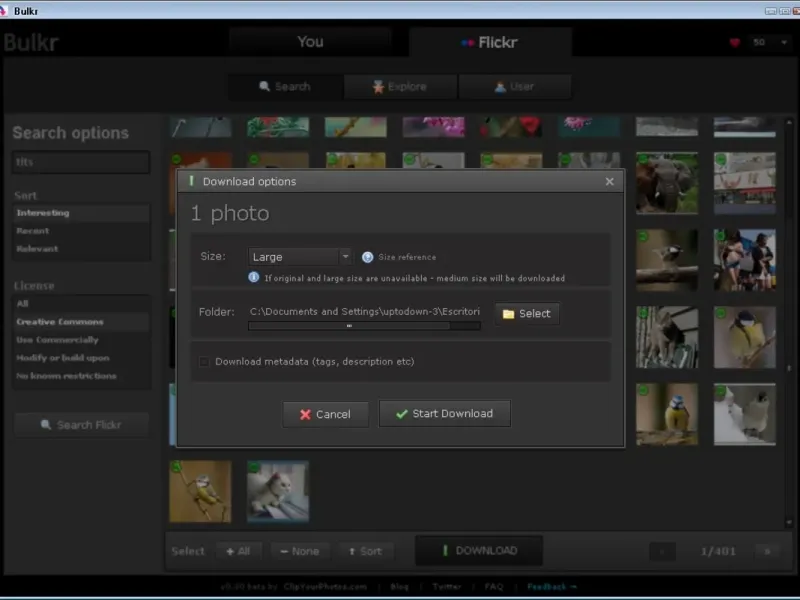Click the Search Flickr button
The width and height of the screenshot is (800, 600).
(82, 425)
